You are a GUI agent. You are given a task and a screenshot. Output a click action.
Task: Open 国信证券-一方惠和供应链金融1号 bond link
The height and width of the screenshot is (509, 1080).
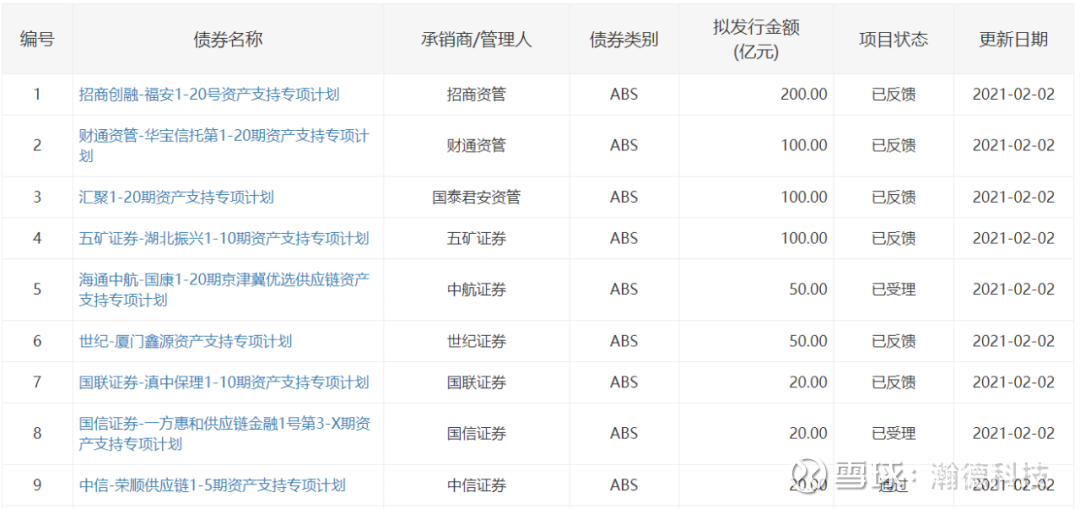pyautogui.click(x=224, y=433)
